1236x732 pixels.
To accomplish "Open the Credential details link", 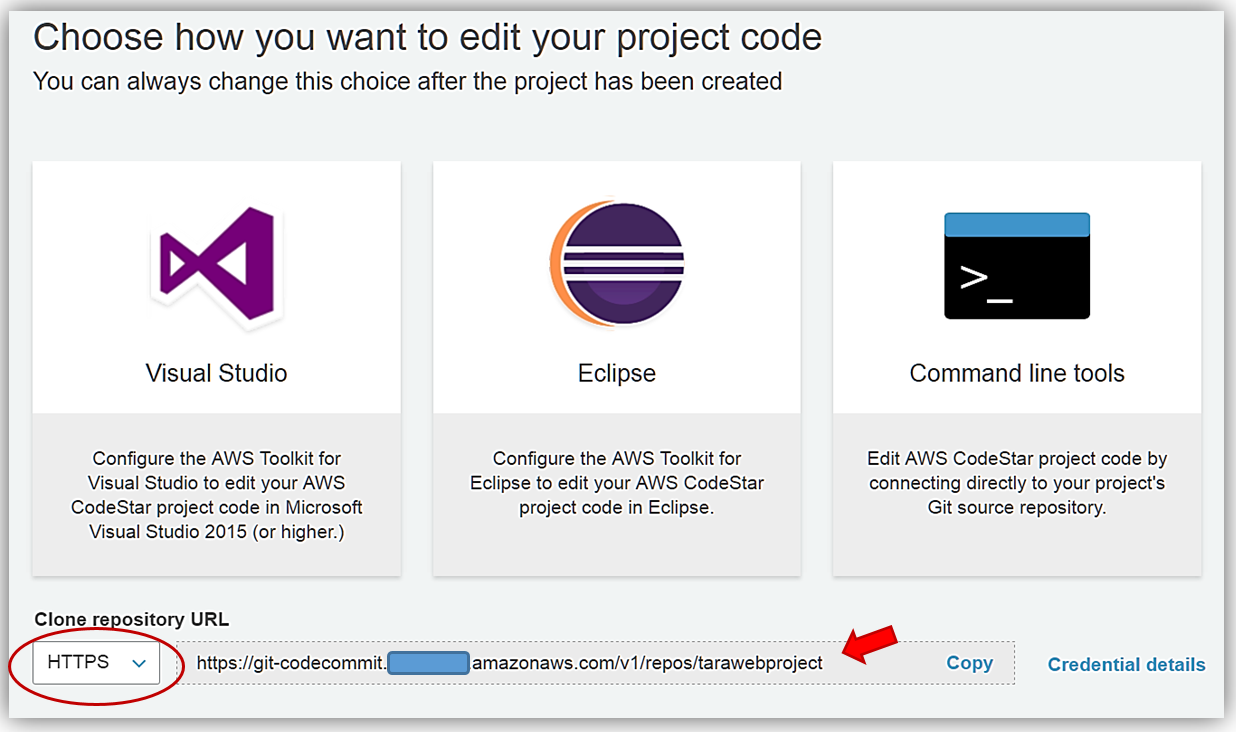I will point(1126,664).
